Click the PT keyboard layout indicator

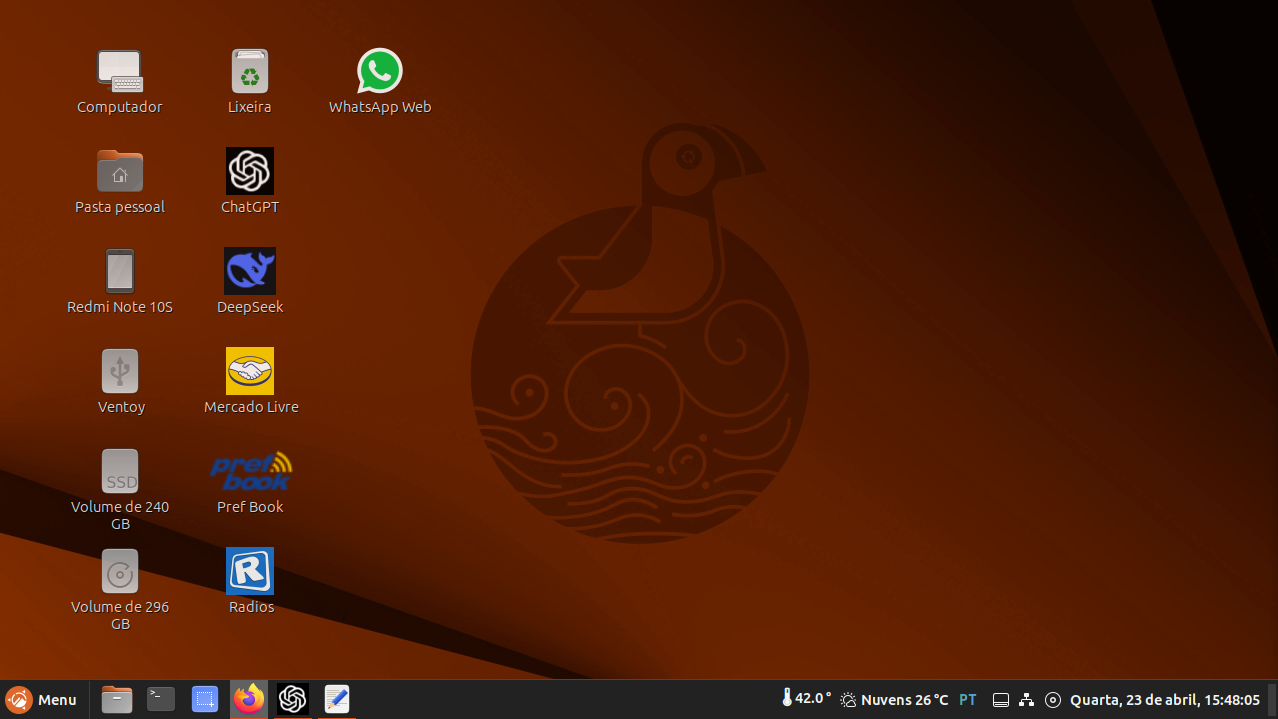[968, 700]
